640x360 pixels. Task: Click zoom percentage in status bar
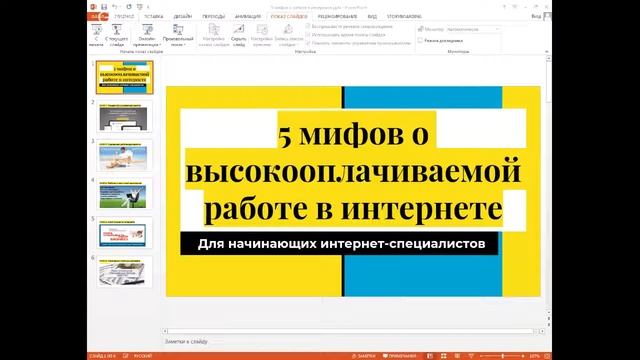pyautogui.click(x=534, y=356)
